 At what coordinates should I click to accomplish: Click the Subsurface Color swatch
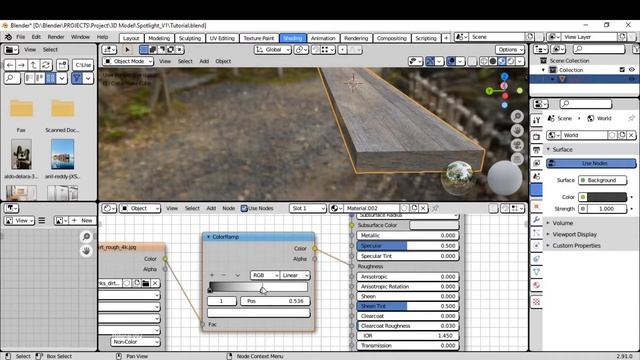click(x=434, y=225)
